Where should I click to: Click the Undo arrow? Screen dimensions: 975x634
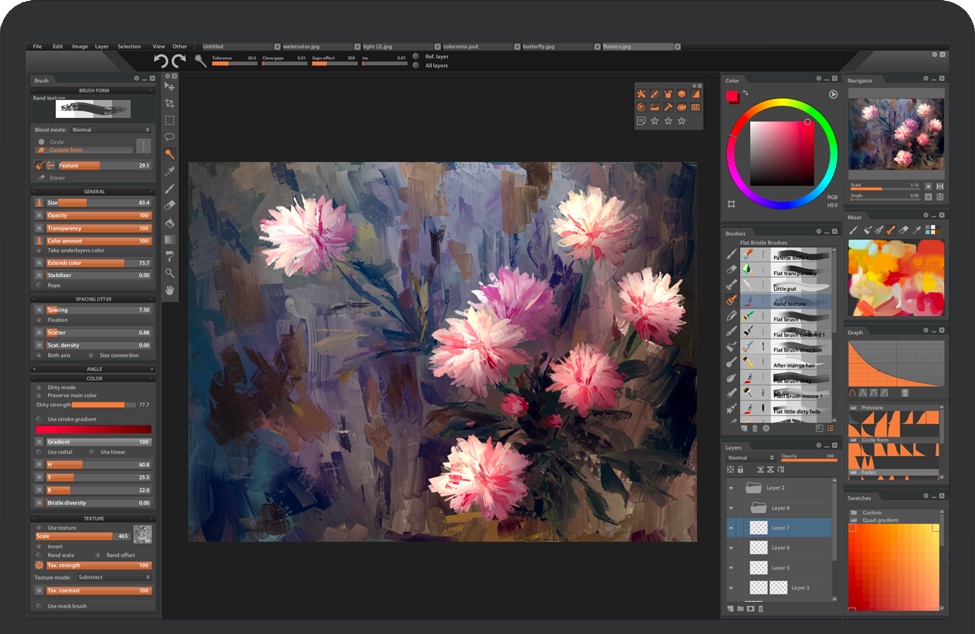[161, 61]
